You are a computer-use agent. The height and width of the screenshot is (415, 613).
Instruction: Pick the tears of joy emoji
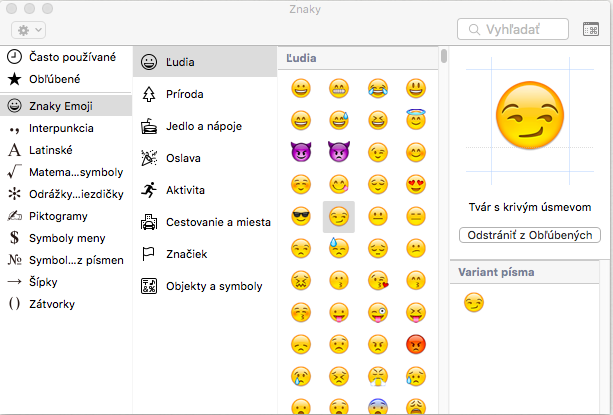(378, 88)
